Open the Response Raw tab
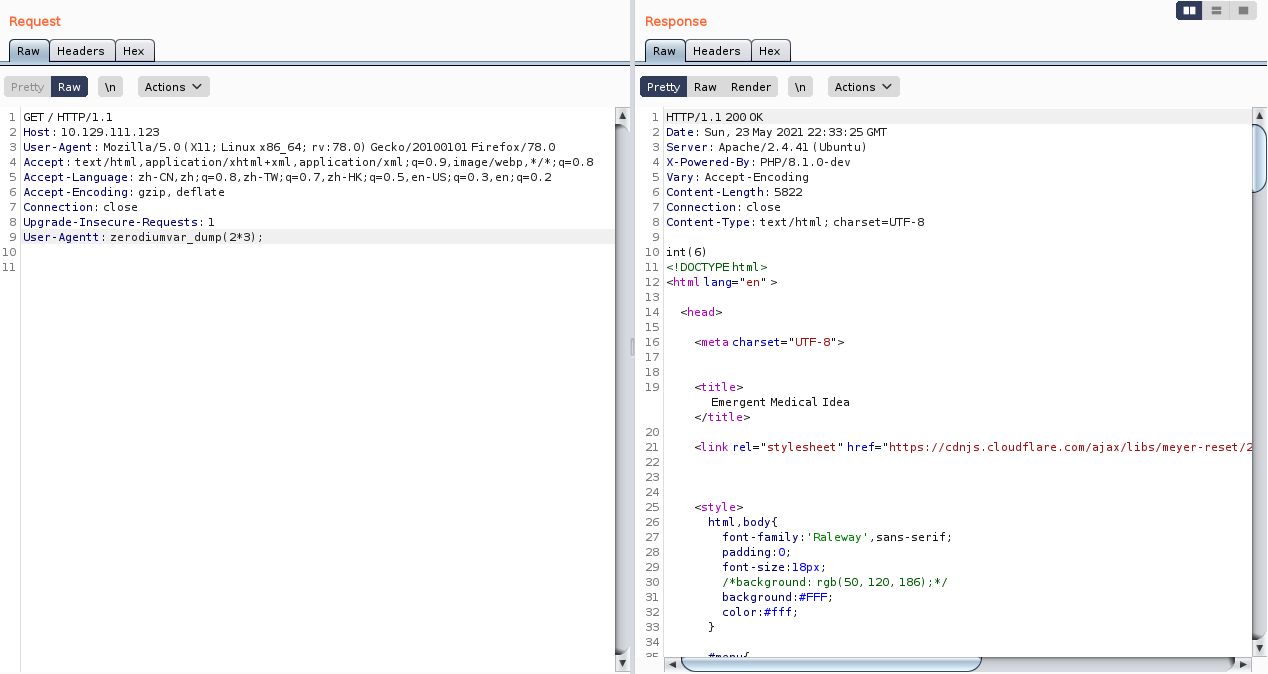 [665, 51]
